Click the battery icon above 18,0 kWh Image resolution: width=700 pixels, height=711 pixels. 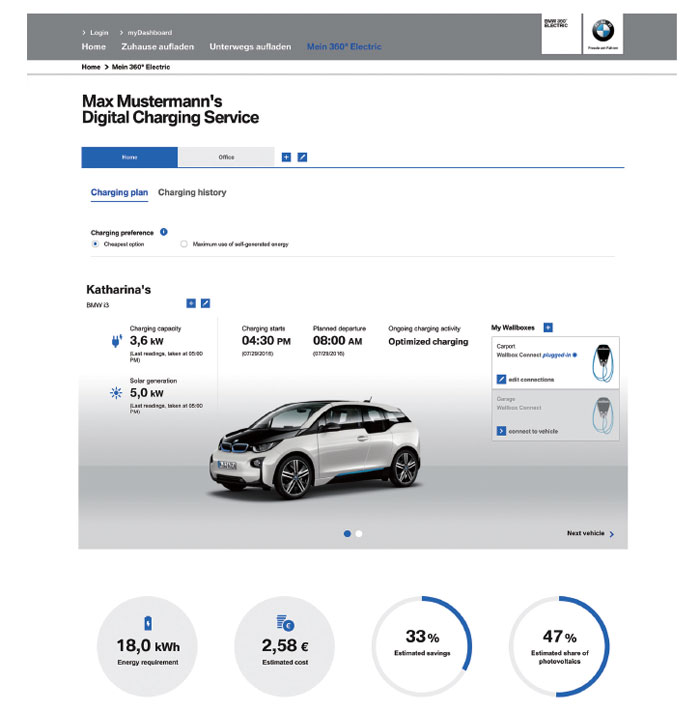coord(148,623)
